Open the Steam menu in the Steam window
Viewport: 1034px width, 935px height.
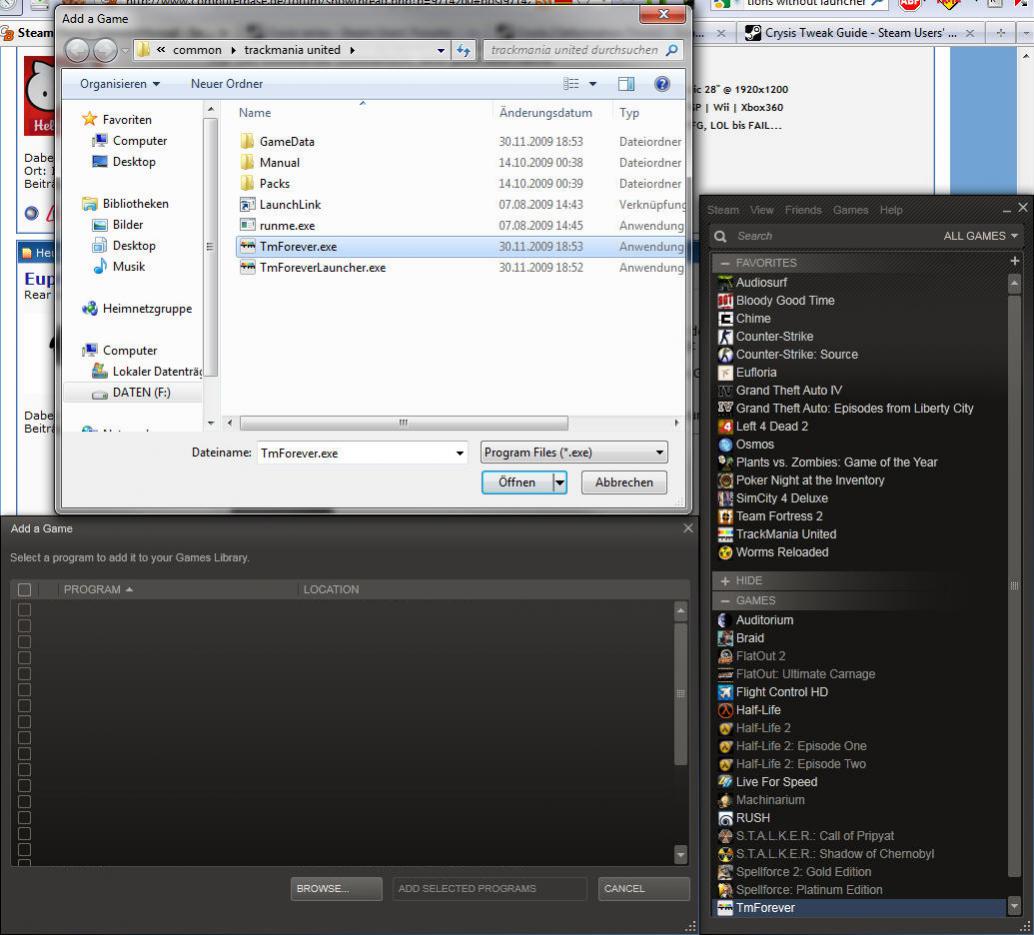723,210
